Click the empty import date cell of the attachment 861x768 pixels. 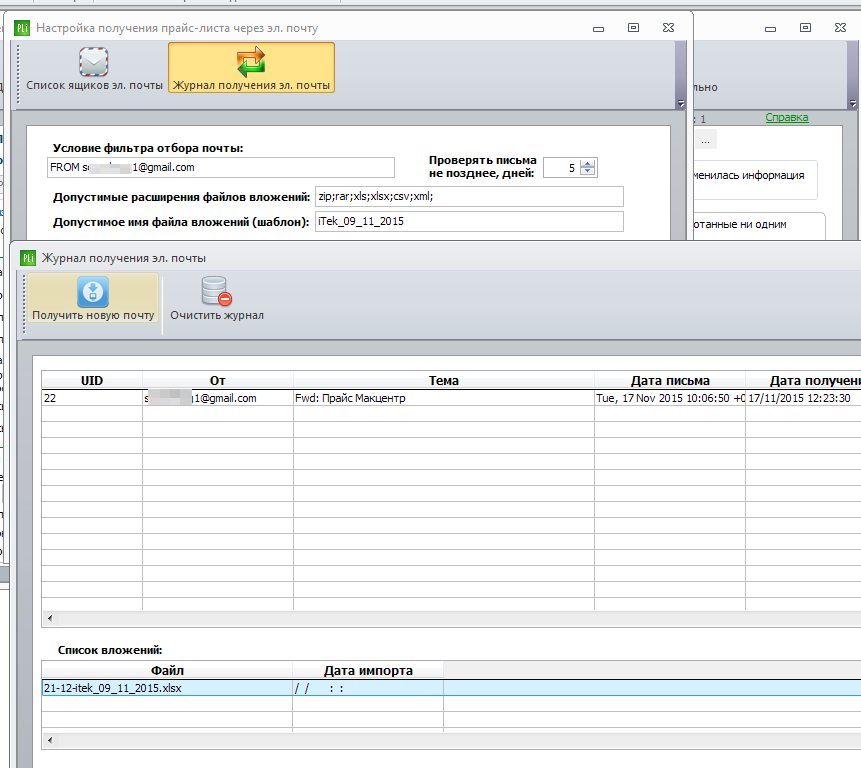[368, 688]
